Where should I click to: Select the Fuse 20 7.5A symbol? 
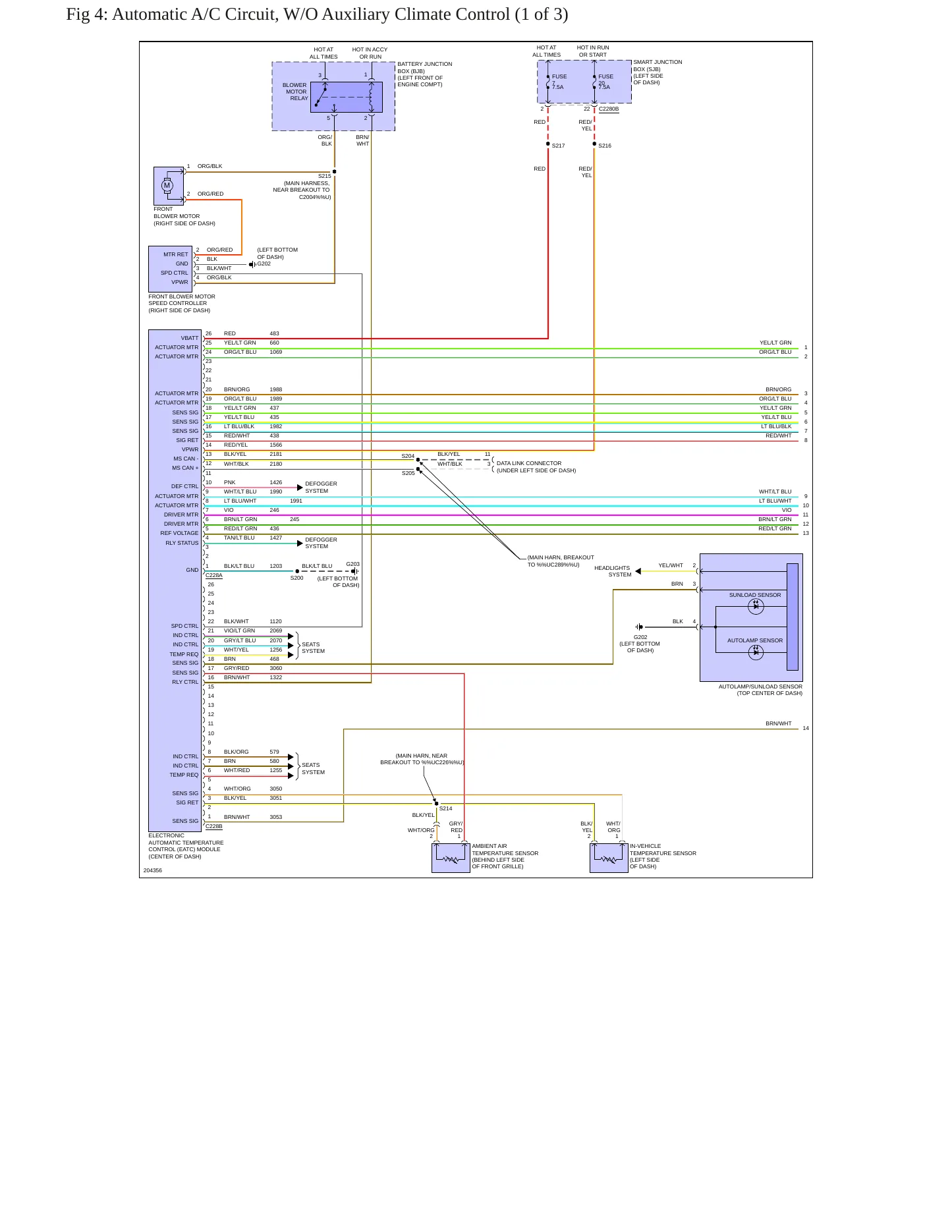594,82
